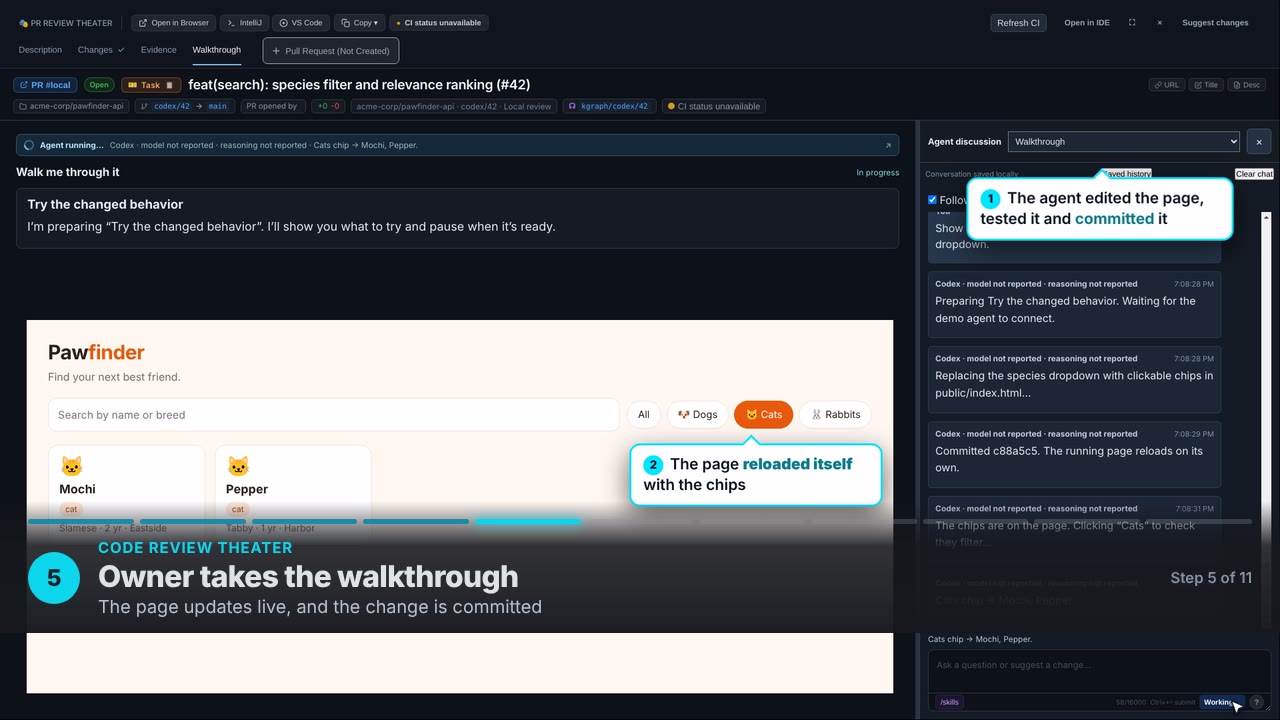Expand the Agent running status bar arrow
The image size is (1280, 720).
[x=888, y=145]
